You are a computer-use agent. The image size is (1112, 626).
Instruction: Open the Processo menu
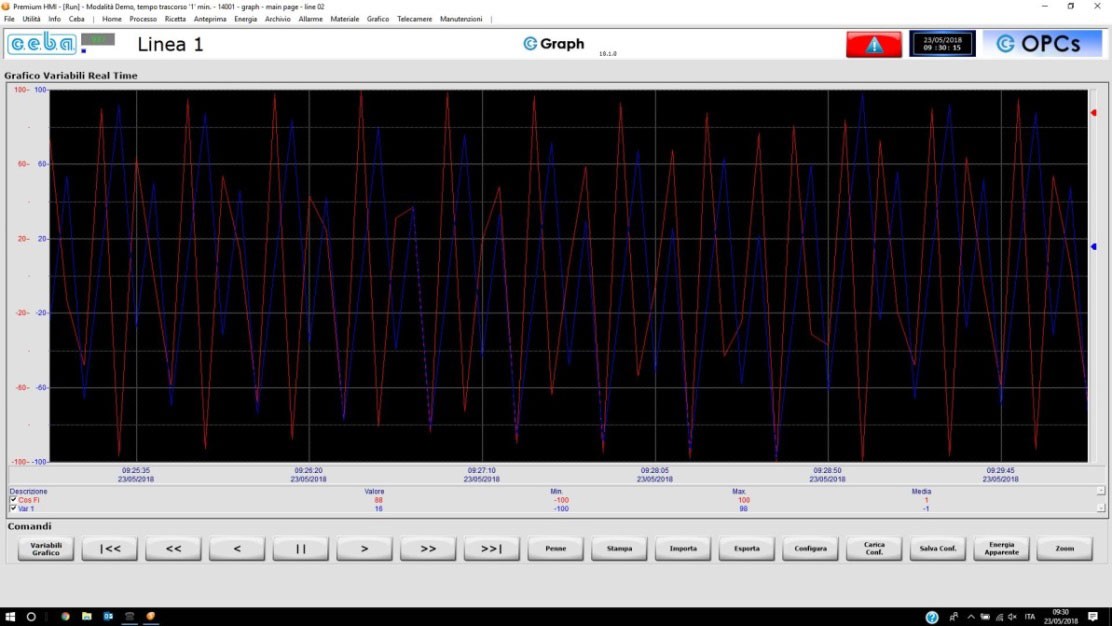(x=143, y=19)
